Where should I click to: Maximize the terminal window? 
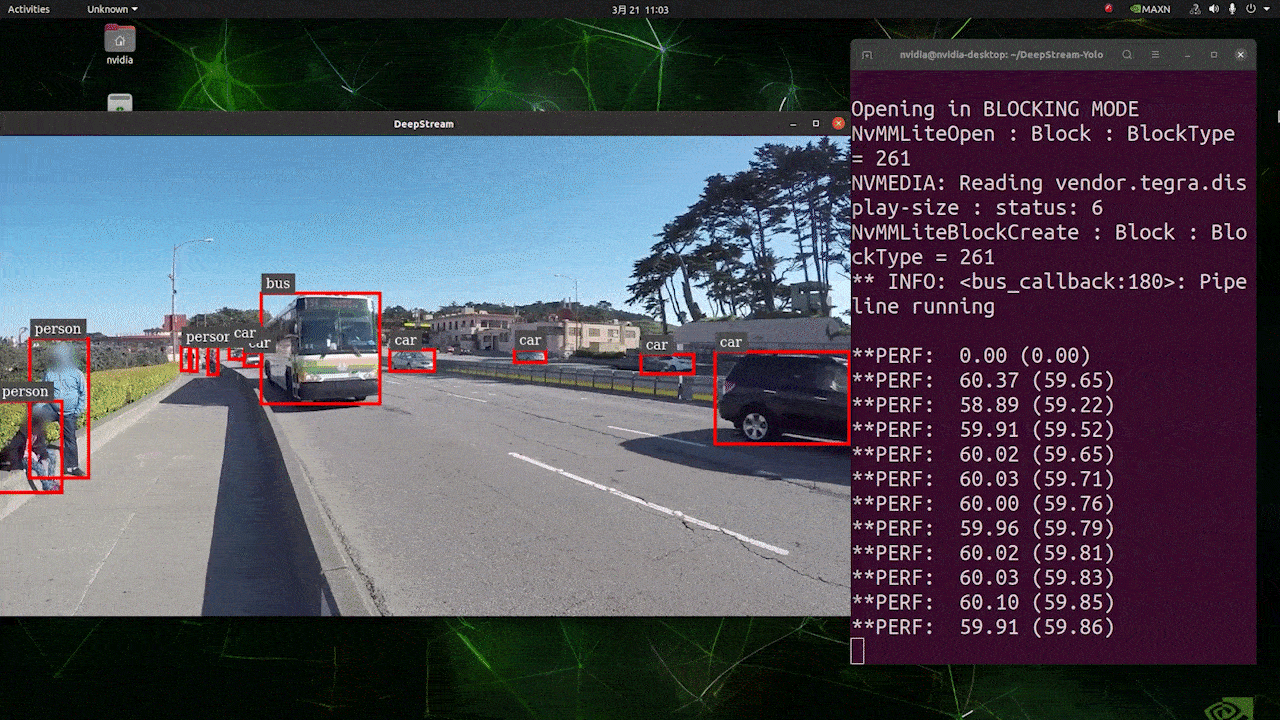pos(1214,55)
